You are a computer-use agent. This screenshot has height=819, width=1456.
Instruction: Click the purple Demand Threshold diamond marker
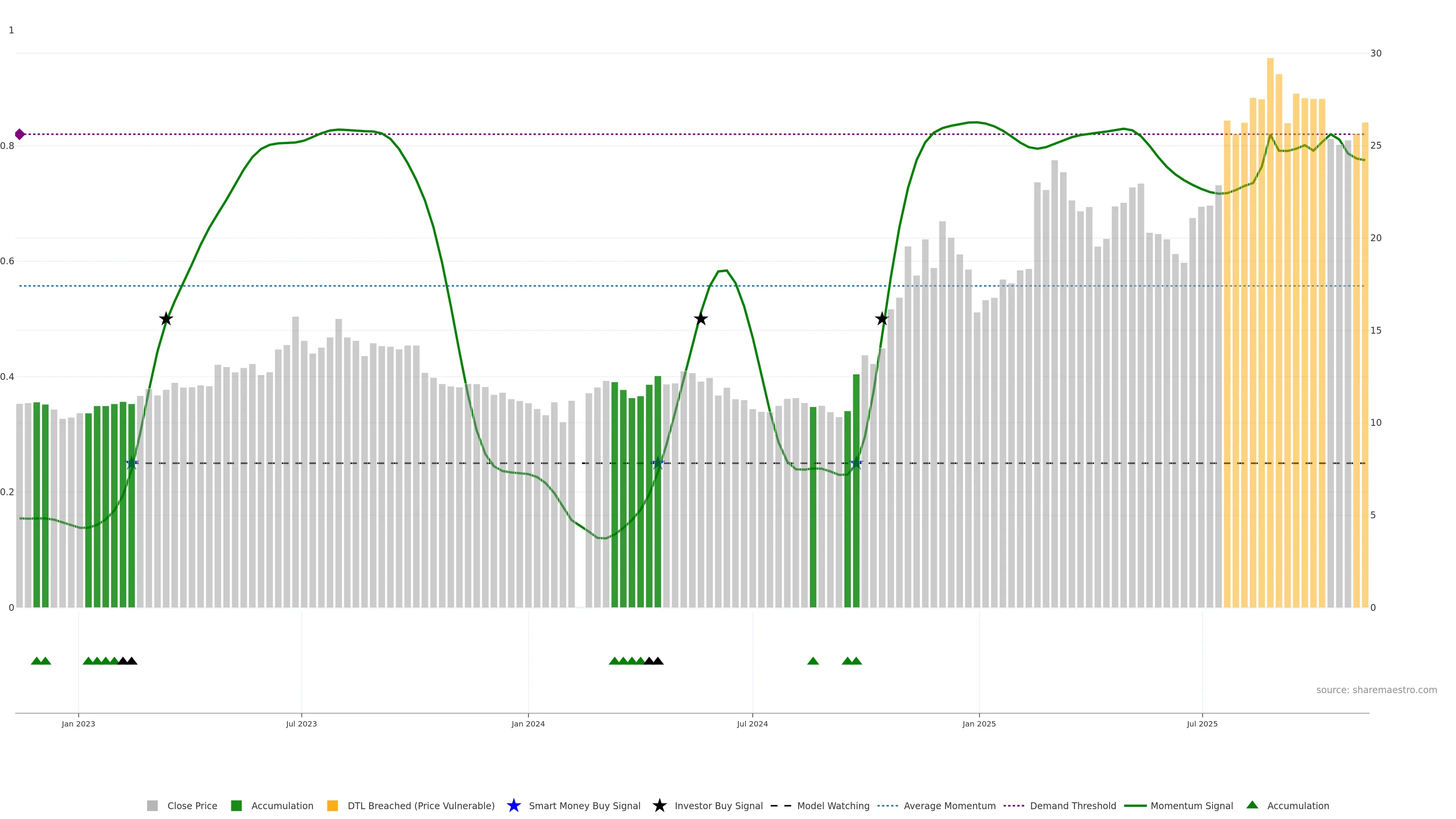click(20, 135)
